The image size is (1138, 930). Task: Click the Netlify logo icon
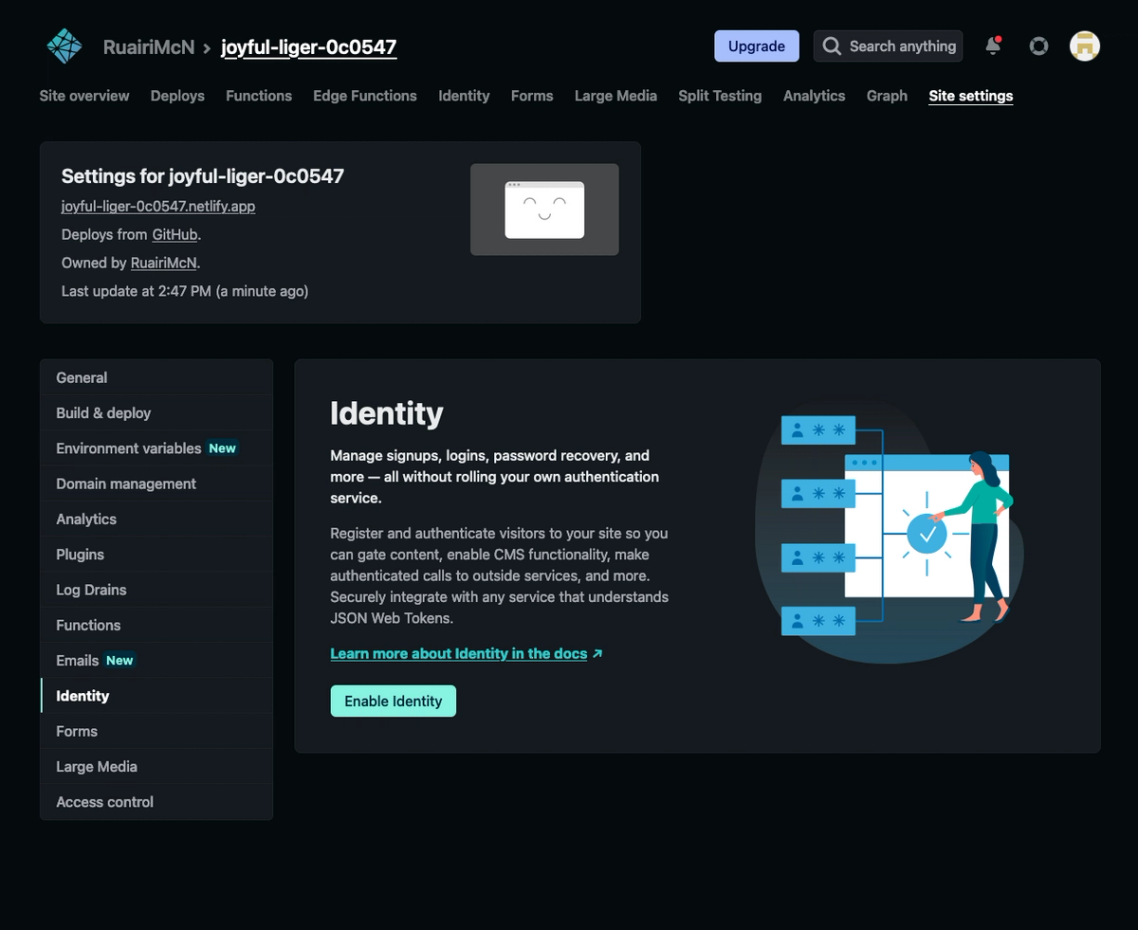click(64, 46)
